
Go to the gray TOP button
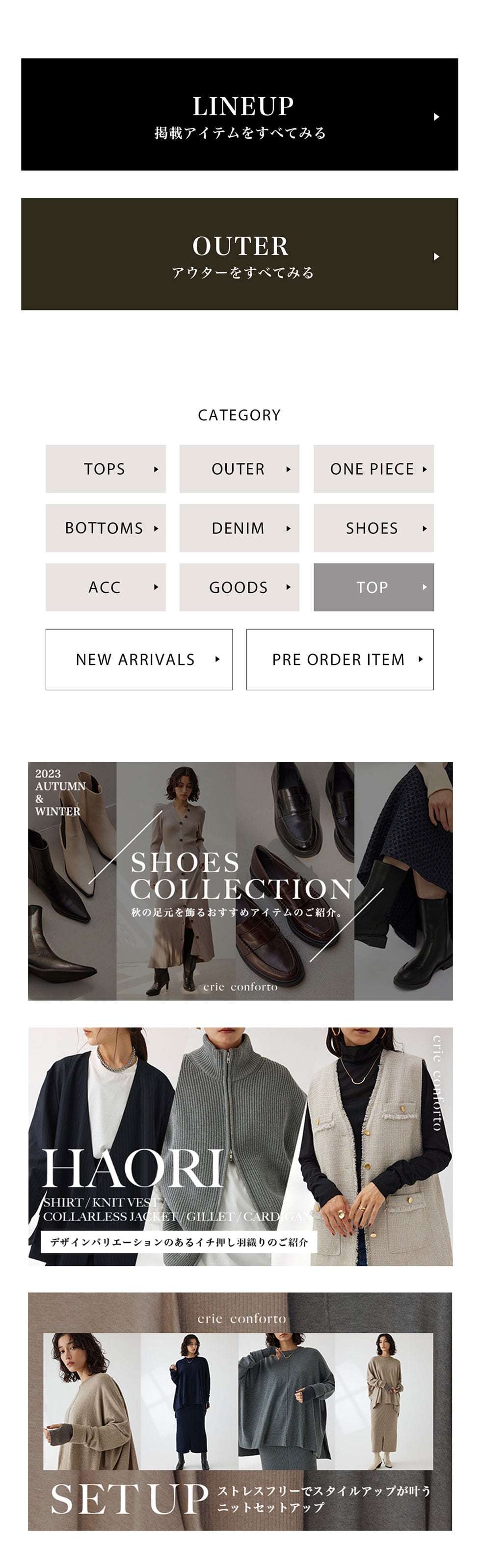tap(373, 587)
